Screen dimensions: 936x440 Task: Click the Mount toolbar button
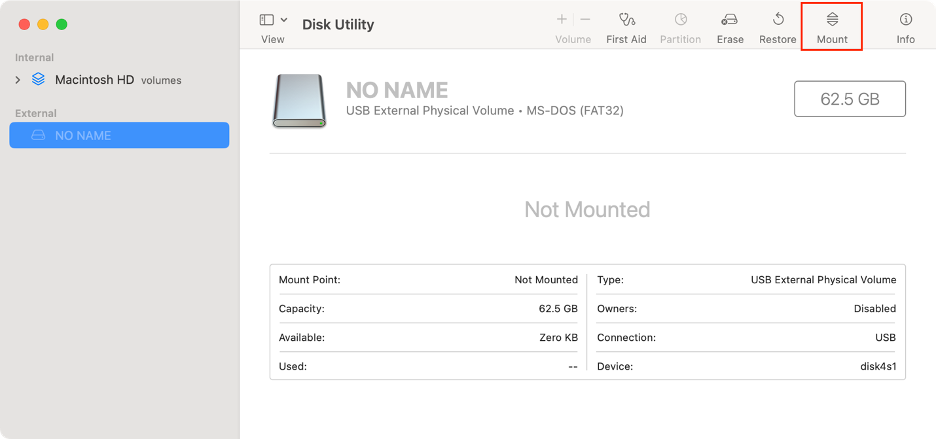click(832, 27)
